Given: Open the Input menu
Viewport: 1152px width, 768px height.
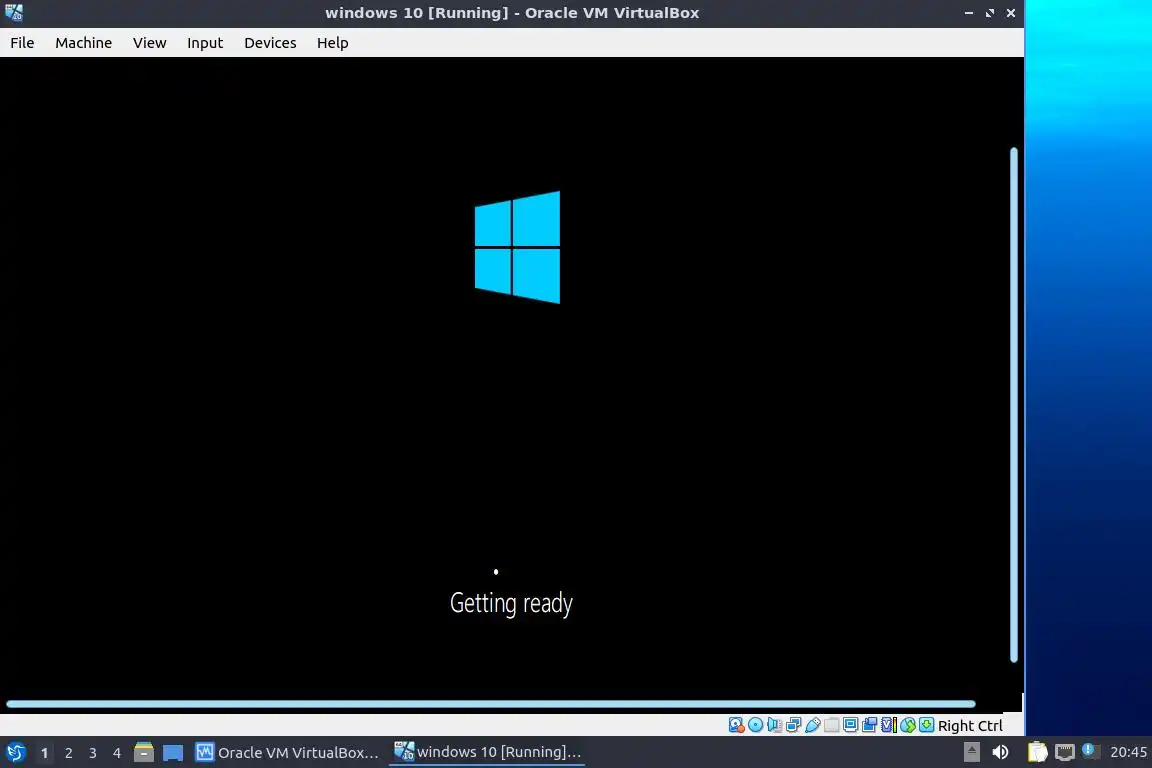Looking at the screenshot, I should (x=205, y=43).
